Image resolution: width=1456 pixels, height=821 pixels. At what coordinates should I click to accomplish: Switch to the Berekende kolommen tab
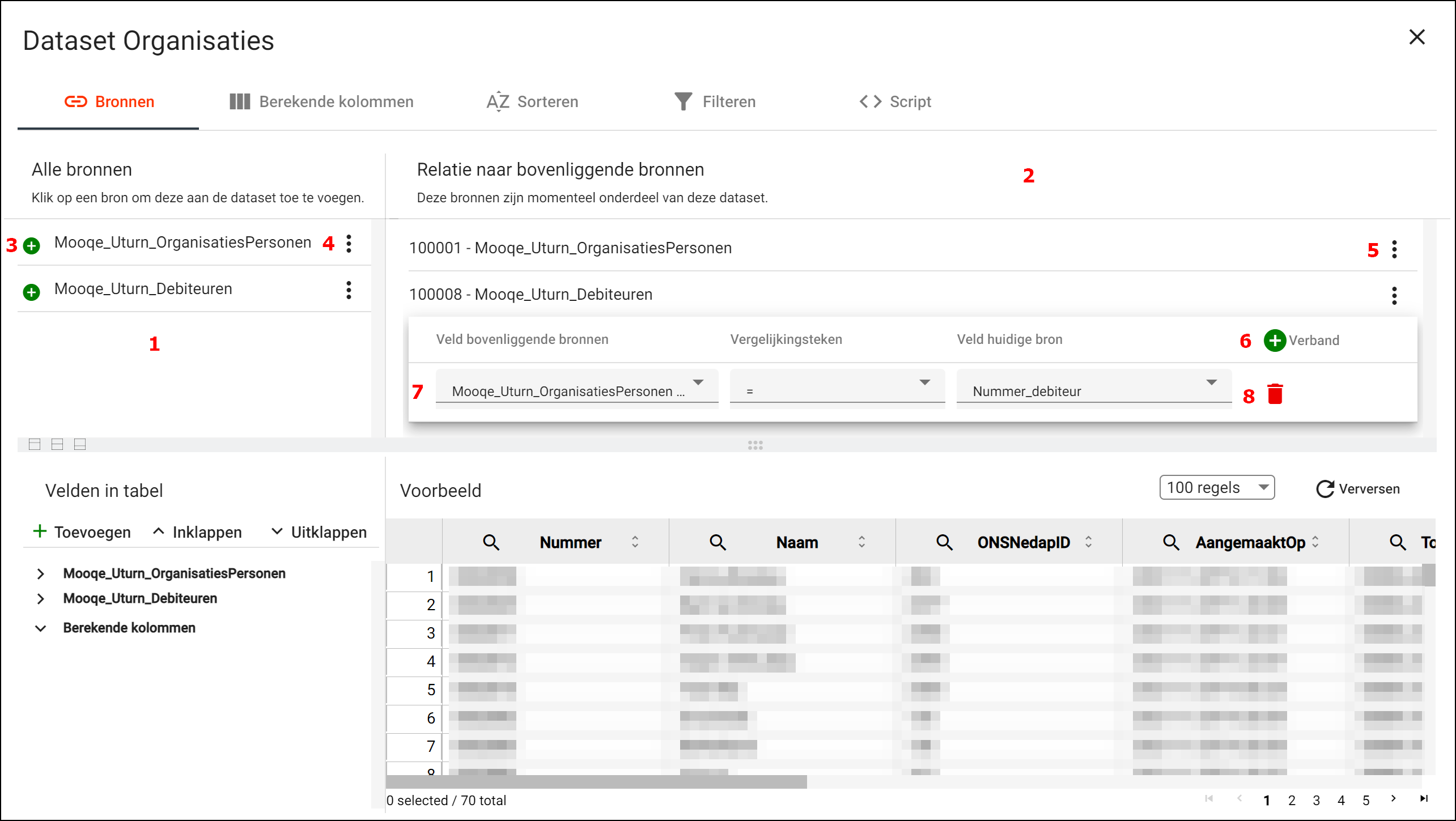[x=321, y=101]
